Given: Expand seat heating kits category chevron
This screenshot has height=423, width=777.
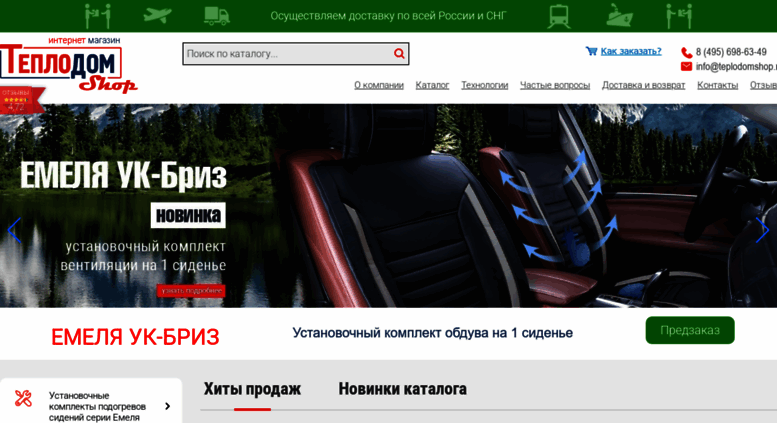Looking at the screenshot, I should click(x=167, y=406).
